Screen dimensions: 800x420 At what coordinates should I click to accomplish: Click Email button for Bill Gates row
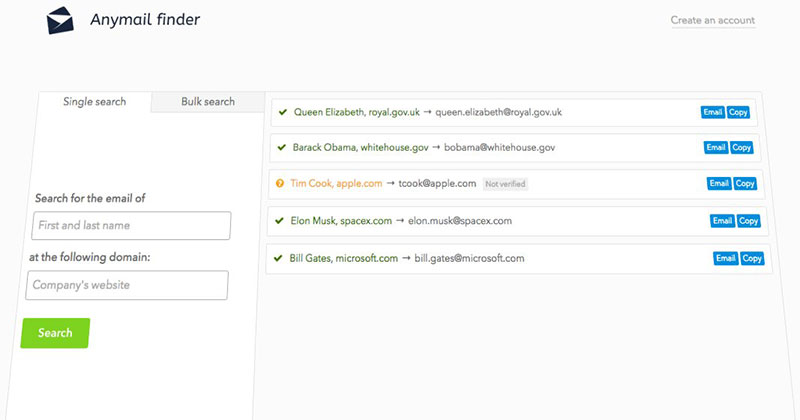(726, 258)
